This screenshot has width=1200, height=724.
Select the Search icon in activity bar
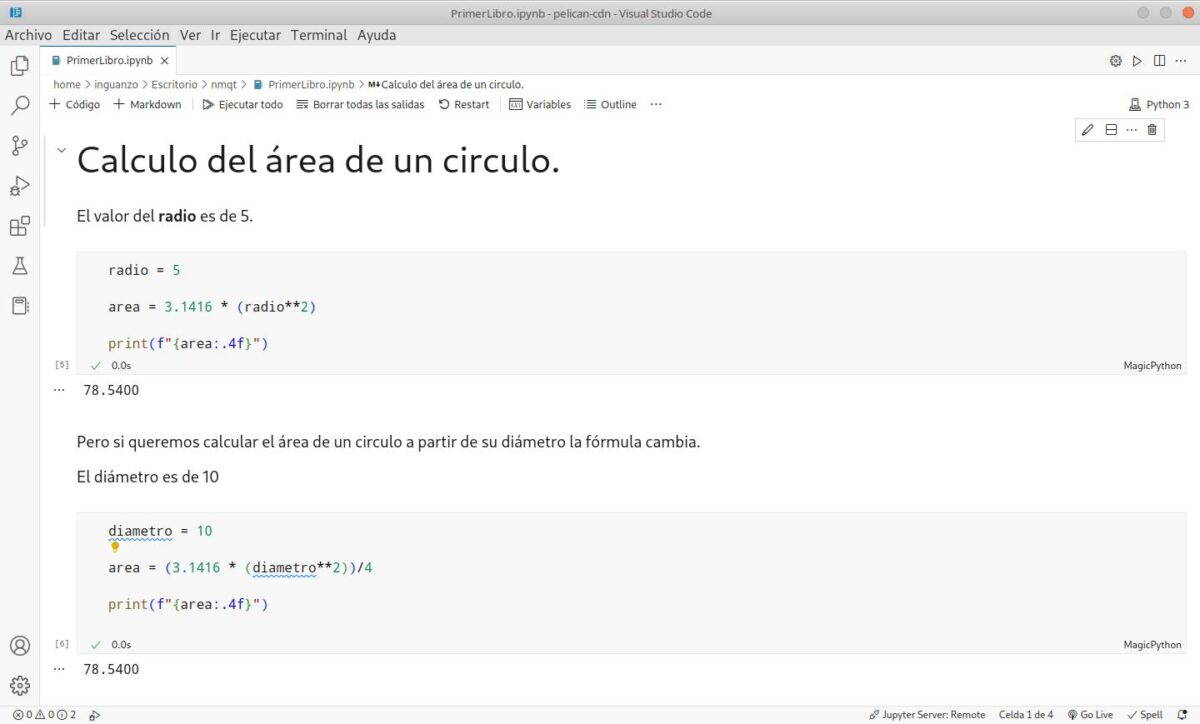[21, 103]
